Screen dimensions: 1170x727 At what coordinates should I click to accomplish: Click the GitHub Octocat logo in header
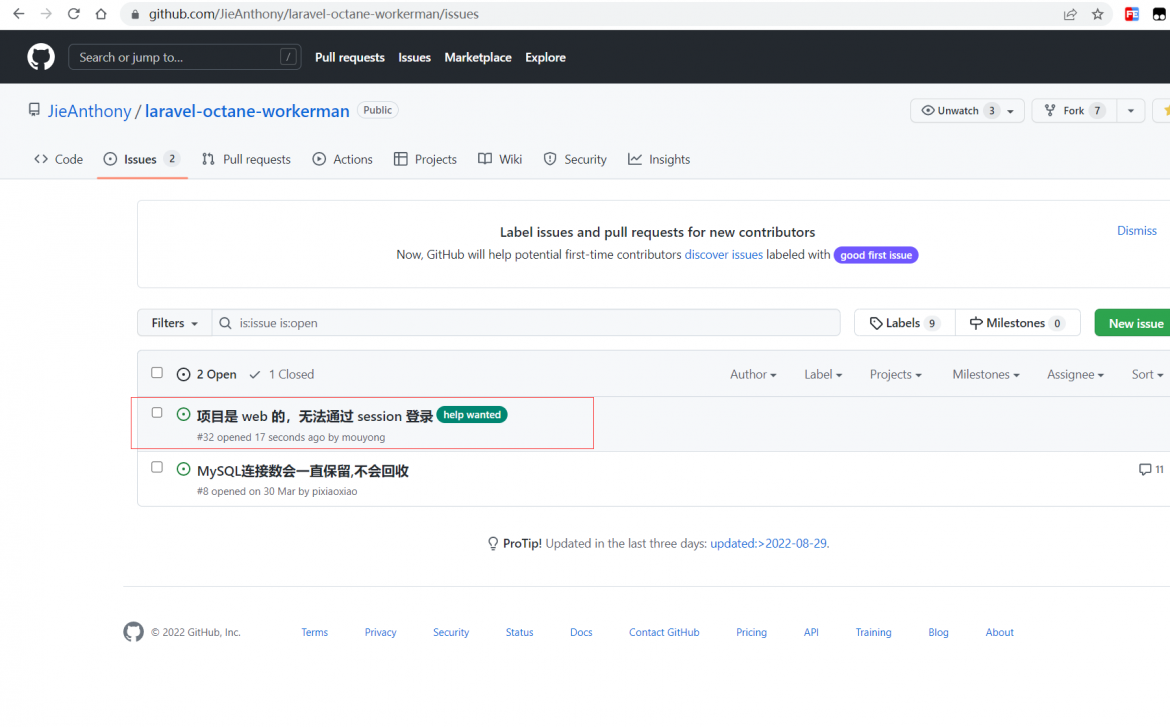click(x=41, y=57)
